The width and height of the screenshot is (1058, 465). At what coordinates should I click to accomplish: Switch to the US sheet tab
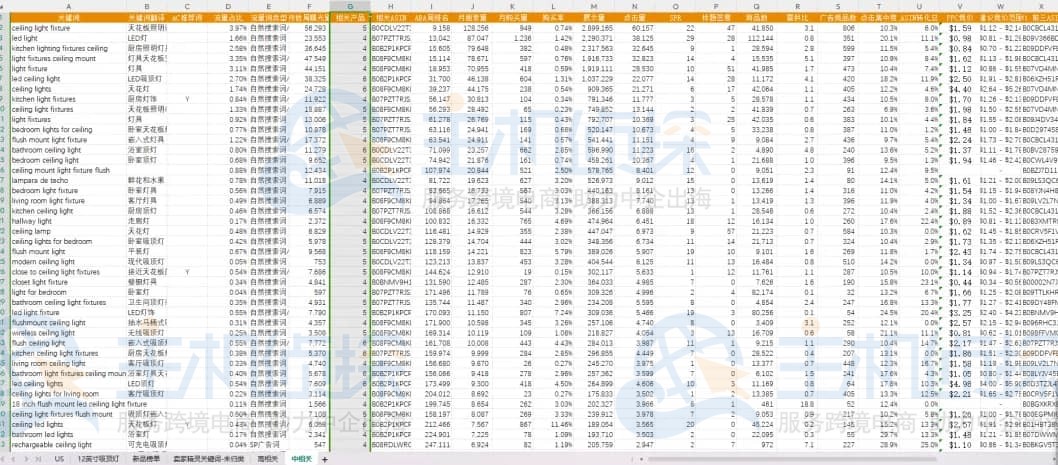(59, 460)
